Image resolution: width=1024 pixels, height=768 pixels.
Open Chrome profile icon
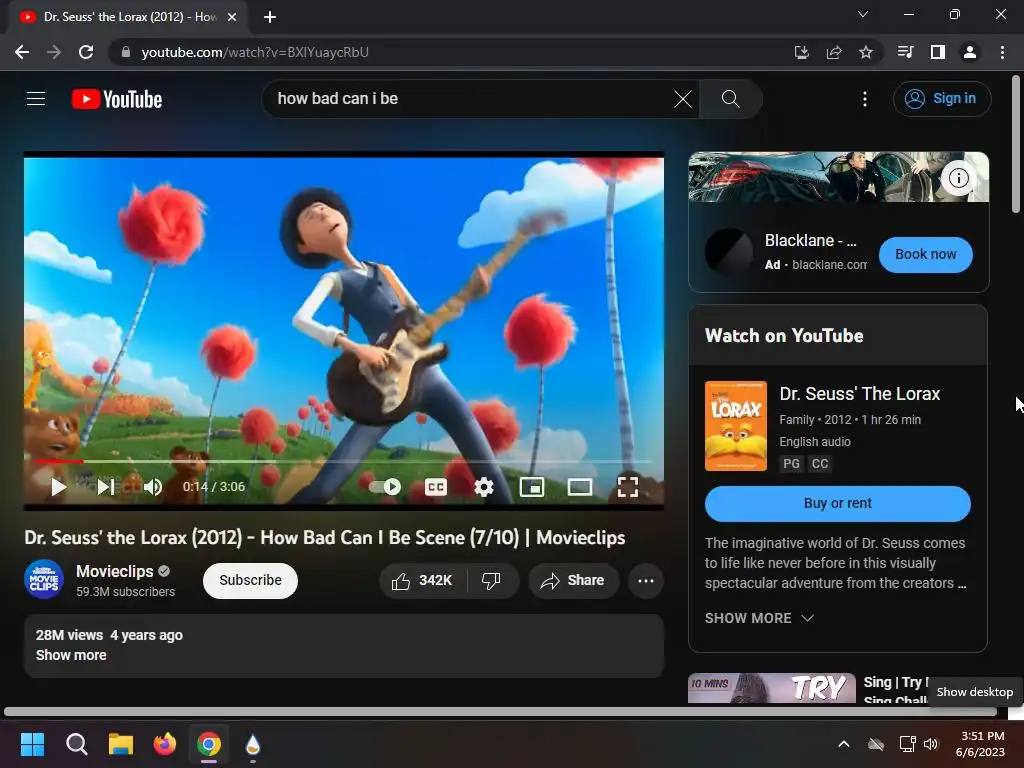coord(970,52)
